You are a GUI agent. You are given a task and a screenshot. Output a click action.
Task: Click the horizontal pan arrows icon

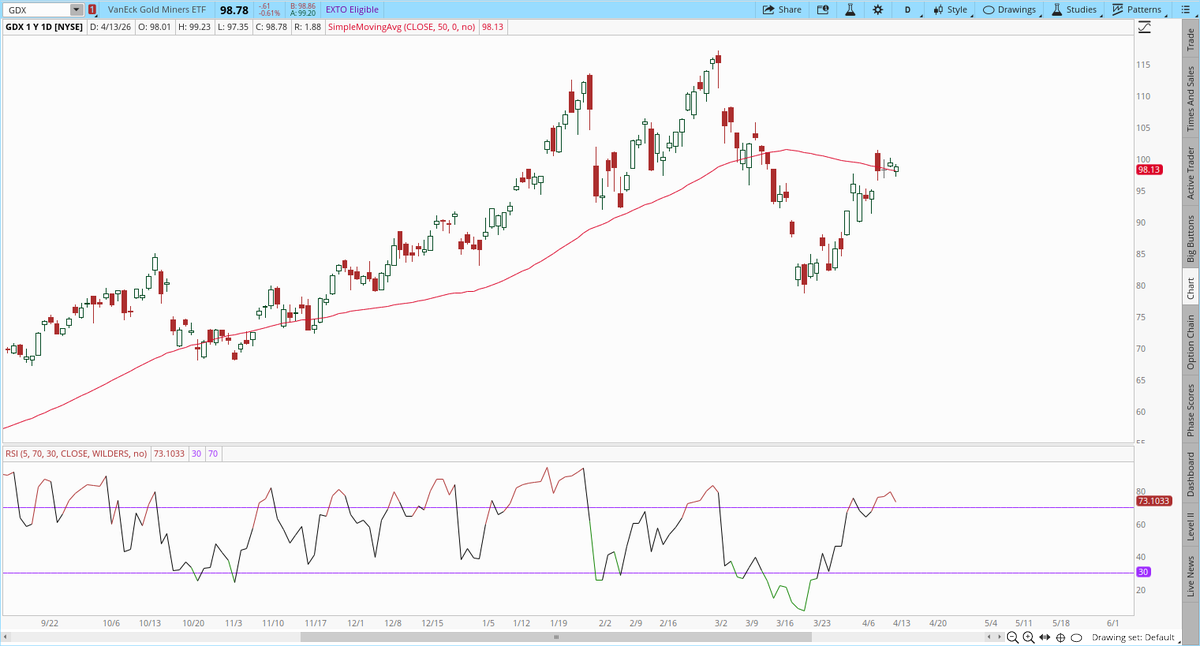pyautogui.click(x=1044, y=637)
